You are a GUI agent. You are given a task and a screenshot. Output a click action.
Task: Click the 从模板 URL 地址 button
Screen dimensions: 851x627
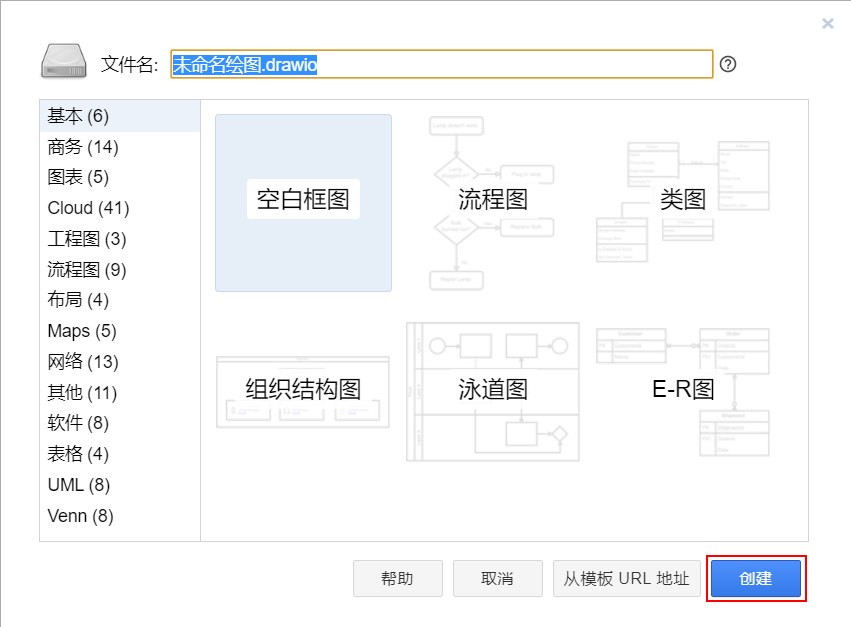click(626, 579)
